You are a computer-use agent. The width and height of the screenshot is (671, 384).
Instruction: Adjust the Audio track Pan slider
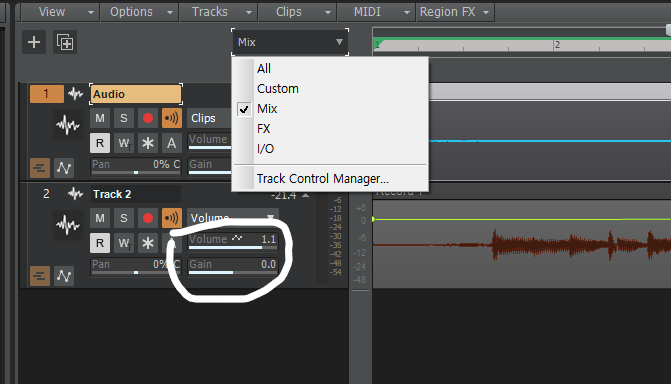[x=136, y=167]
